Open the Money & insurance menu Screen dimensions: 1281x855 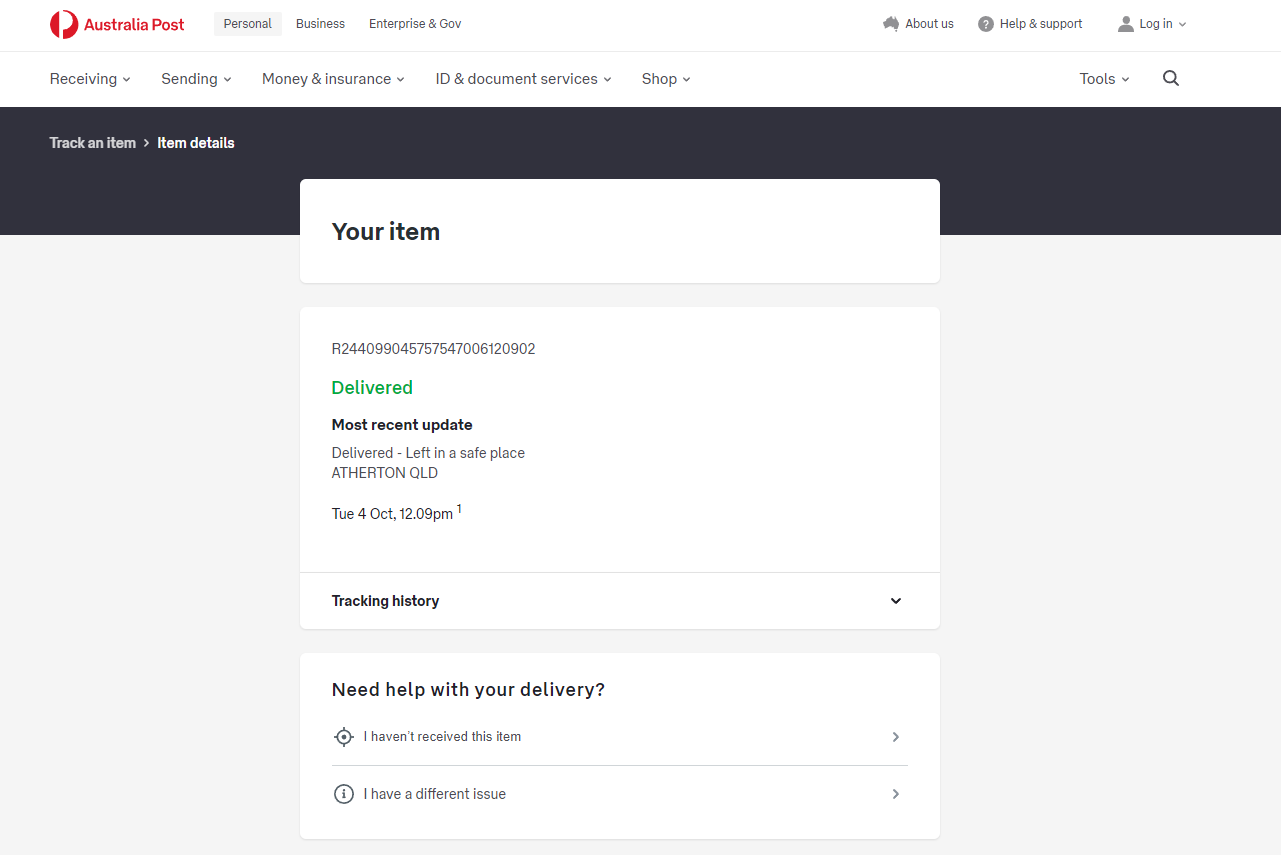[x=333, y=79]
